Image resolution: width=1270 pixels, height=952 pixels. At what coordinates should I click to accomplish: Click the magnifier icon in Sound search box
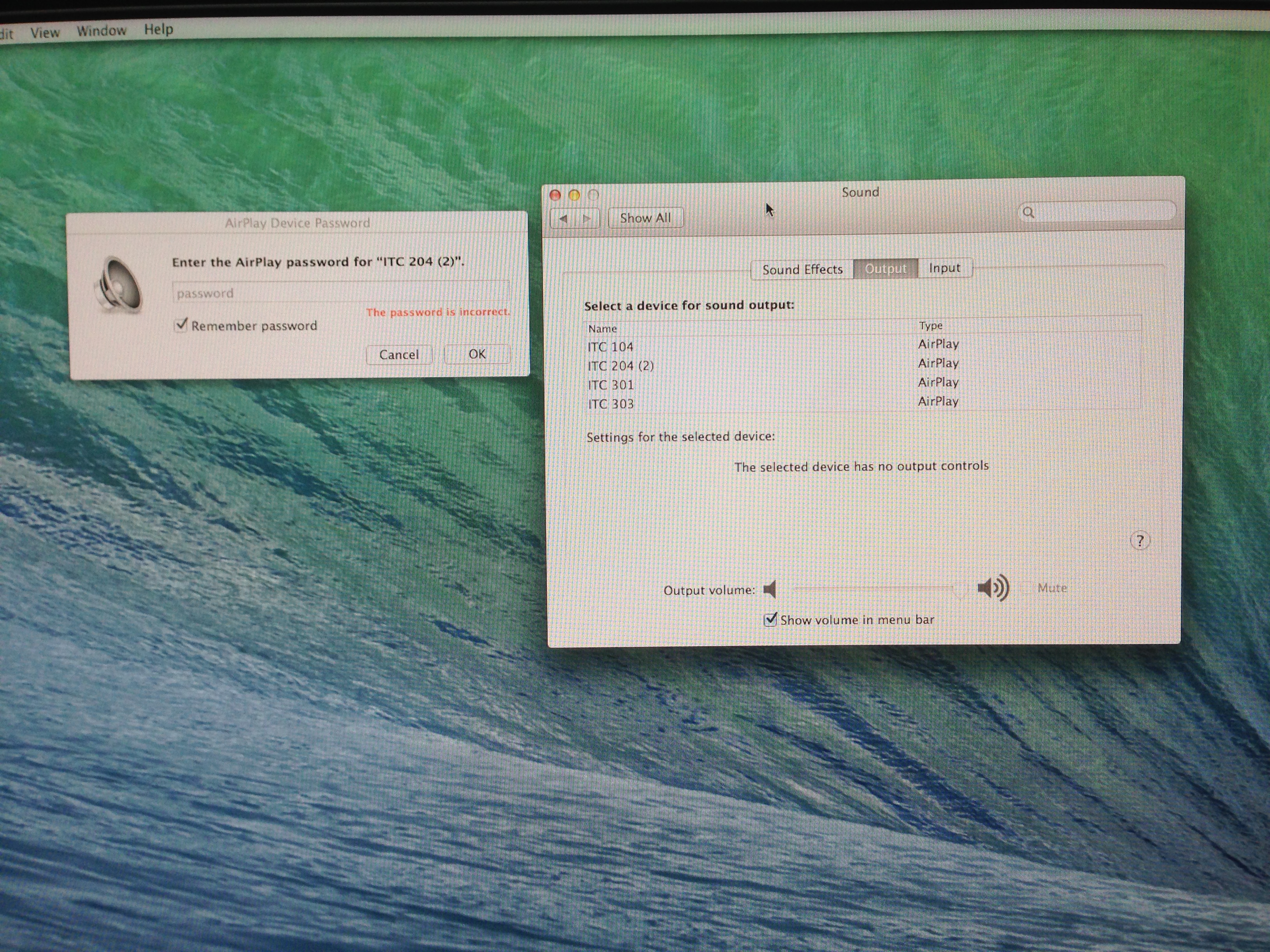tap(1028, 213)
